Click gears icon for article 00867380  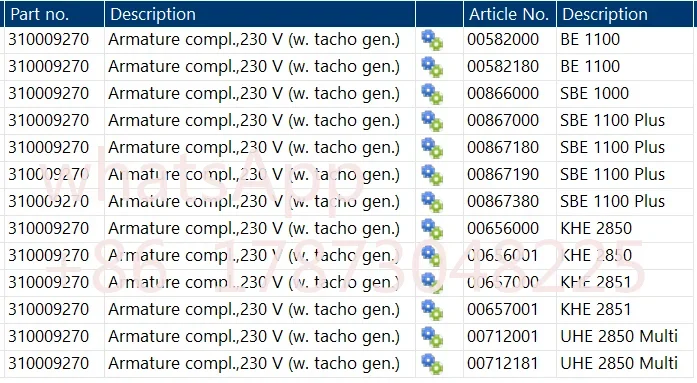point(432,202)
